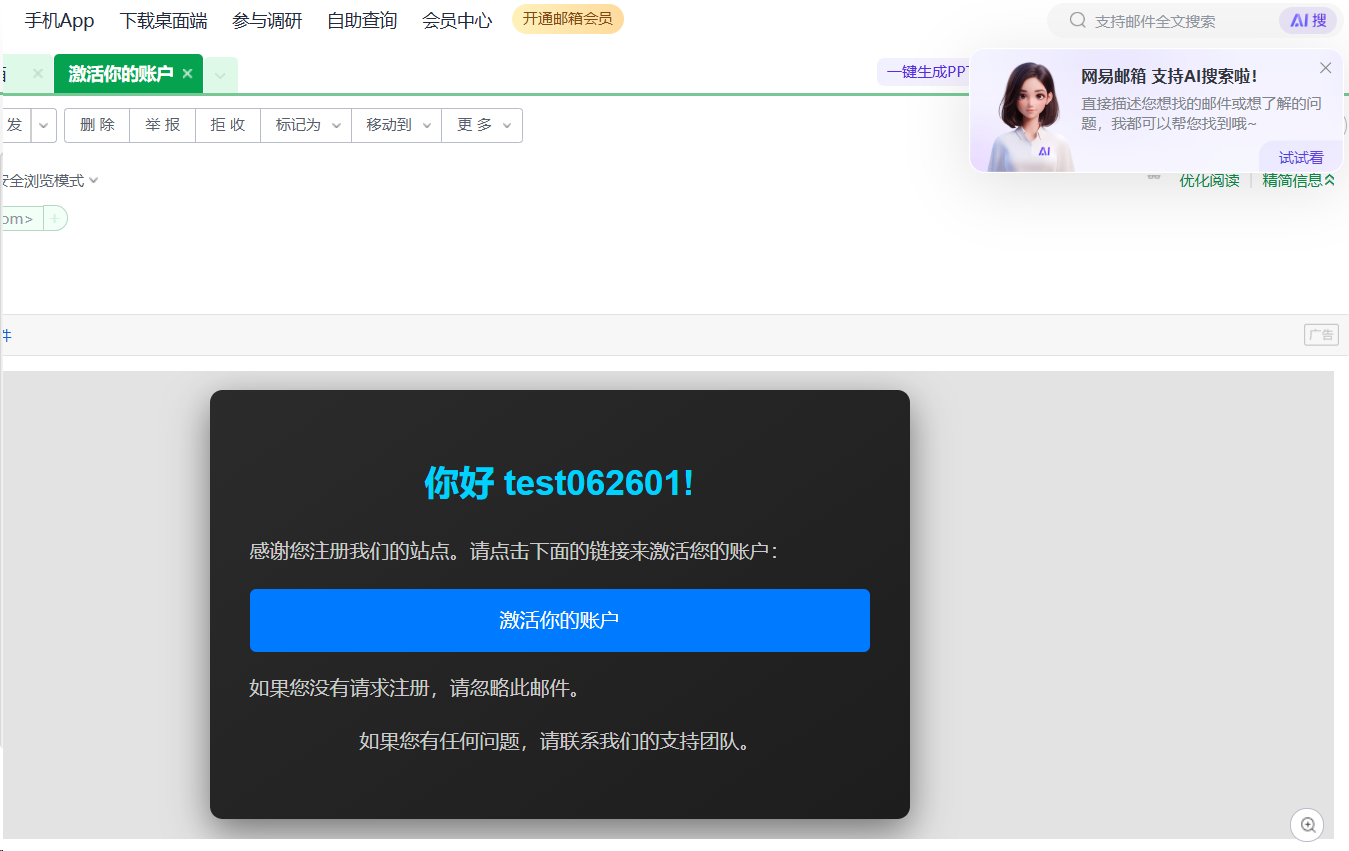Viewport: 1349px width, 851px height.
Task: Open the 更多 dropdown
Action: coord(482,125)
